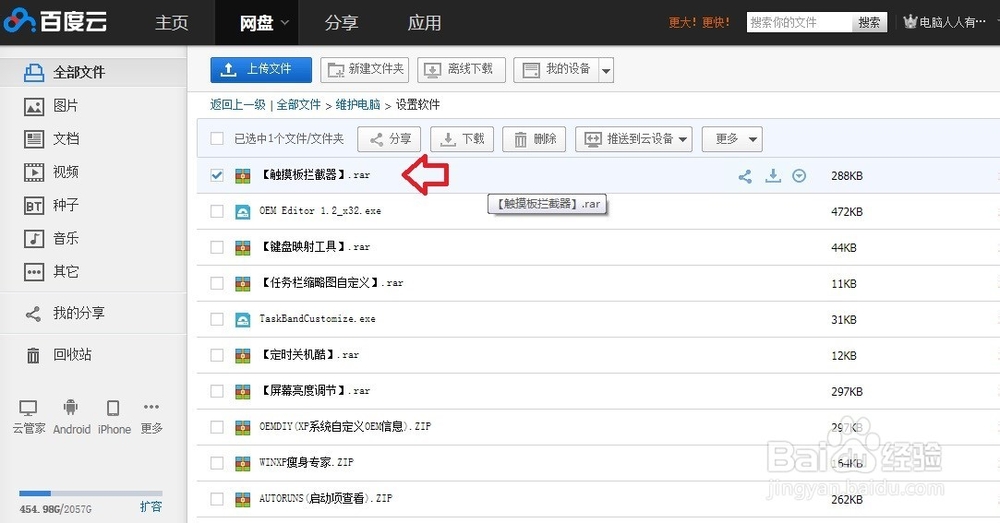The height and width of the screenshot is (523, 1000).
Task: Click the WINXP瘦身专家.ZIP archive icon
Action: [242, 464]
